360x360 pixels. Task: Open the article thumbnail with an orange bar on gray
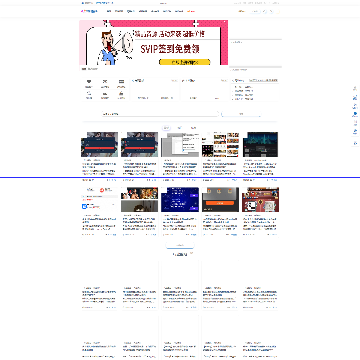coord(220,199)
